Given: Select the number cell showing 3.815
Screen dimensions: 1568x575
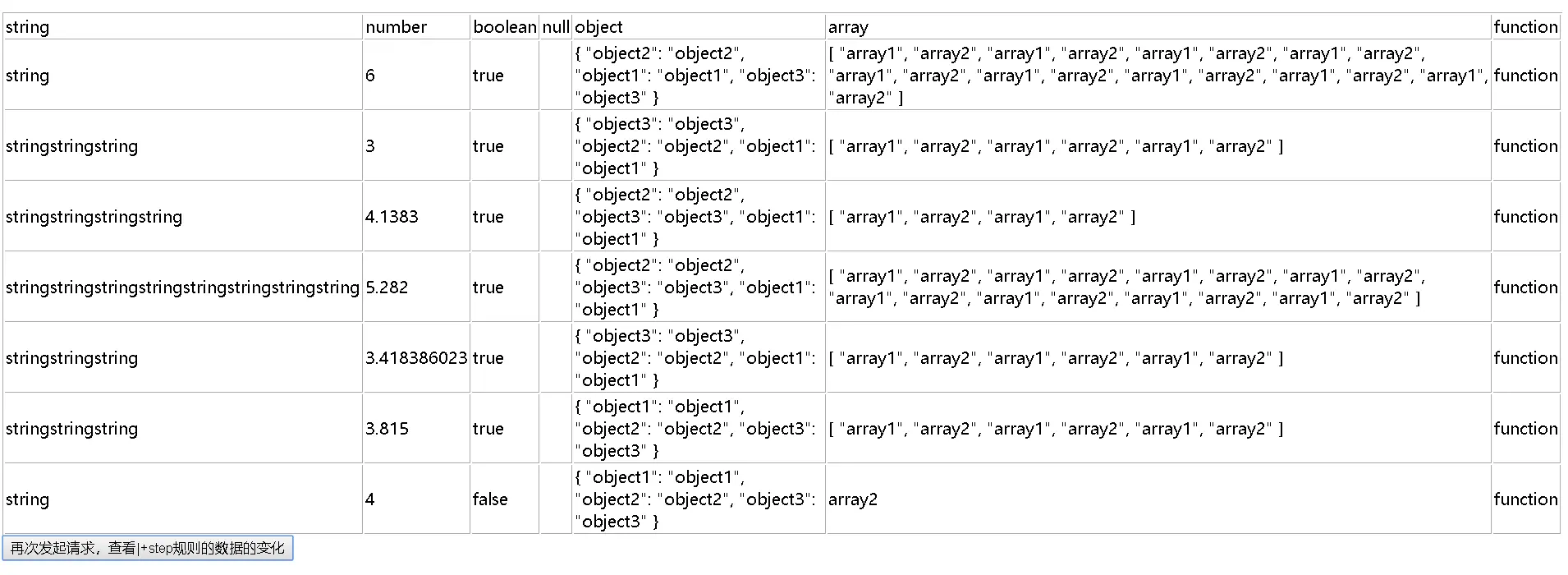Looking at the screenshot, I should pos(416,429).
